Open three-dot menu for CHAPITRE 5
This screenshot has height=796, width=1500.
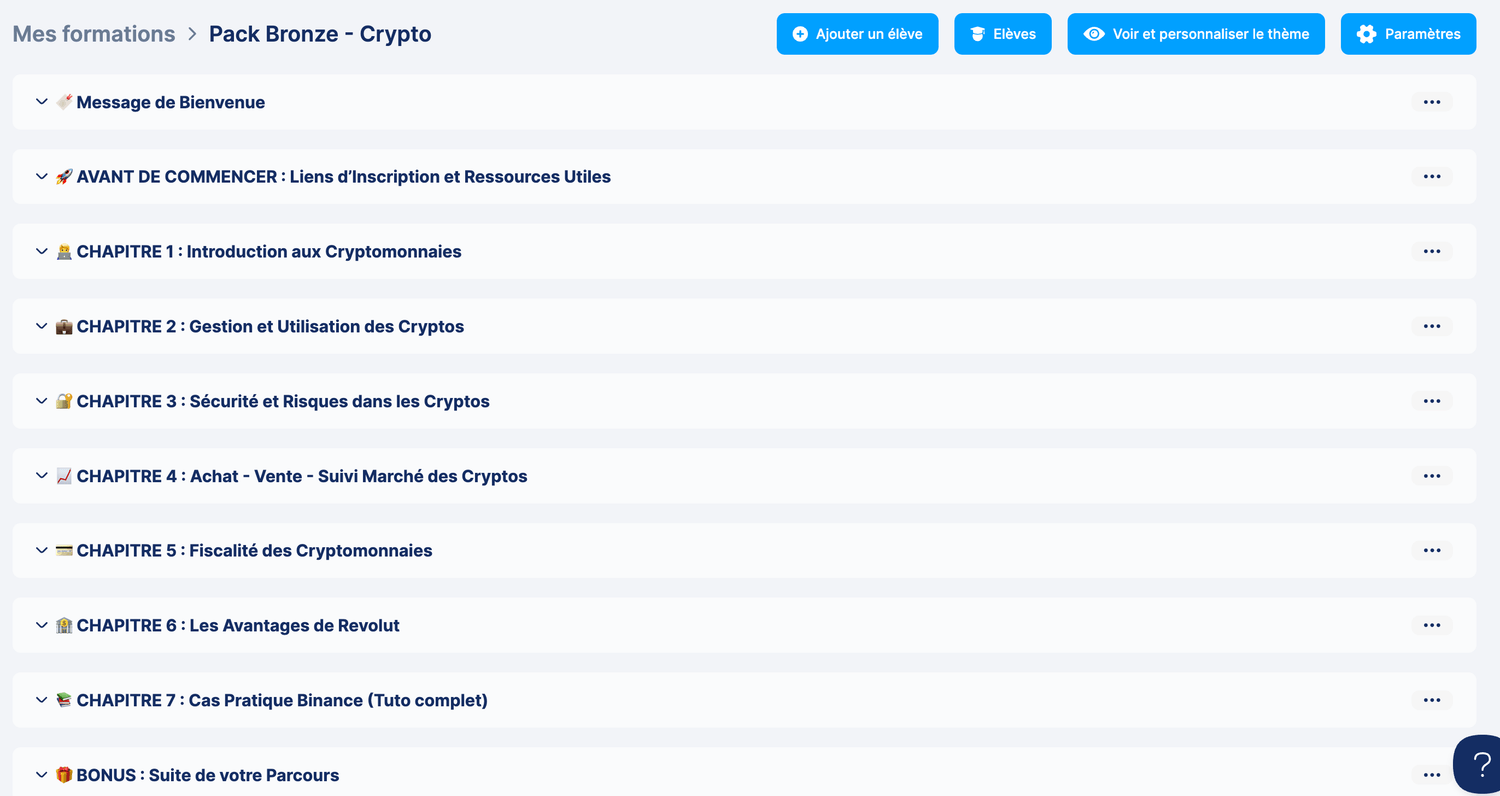[x=1432, y=551]
